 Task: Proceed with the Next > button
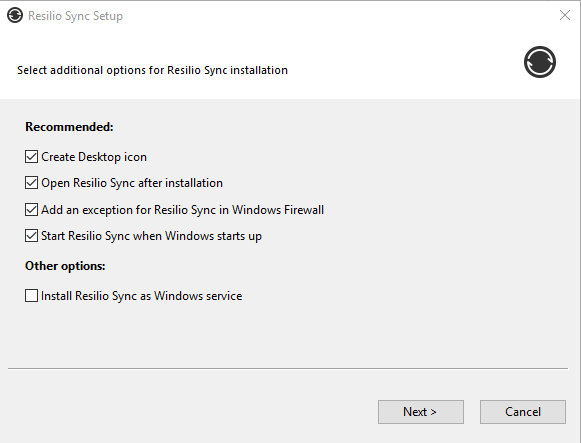pos(421,412)
